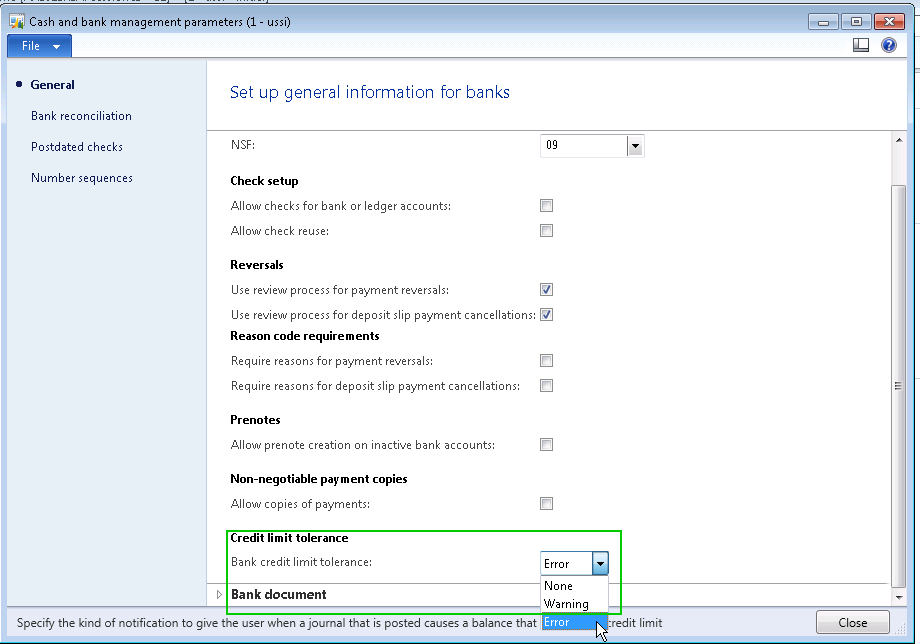Screen dimensions: 920x644
Task: Open the Postdated checks section
Action: click(x=77, y=147)
